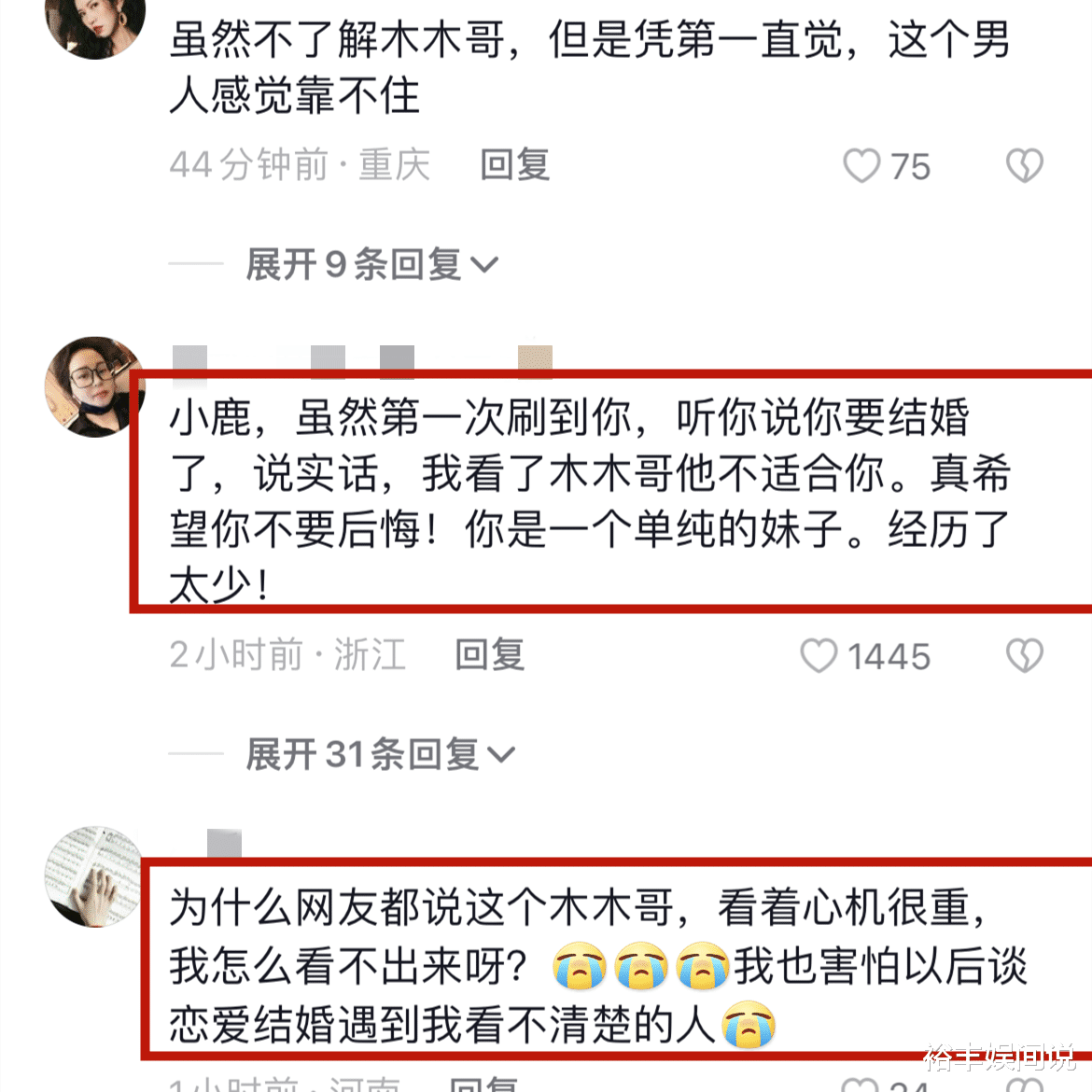The image size is (1092, 1092).
Task: Expand 展开31条回复 replies
Action: tap(380, 754)
